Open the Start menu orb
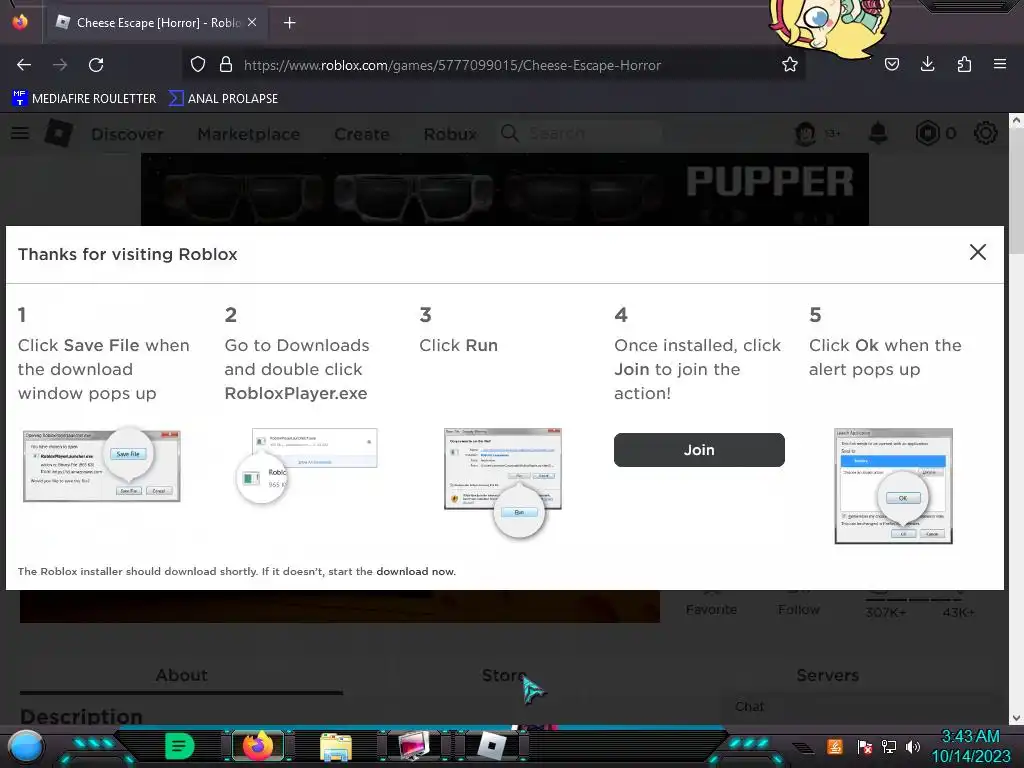 pyautogui.click(x=25, y=747)
